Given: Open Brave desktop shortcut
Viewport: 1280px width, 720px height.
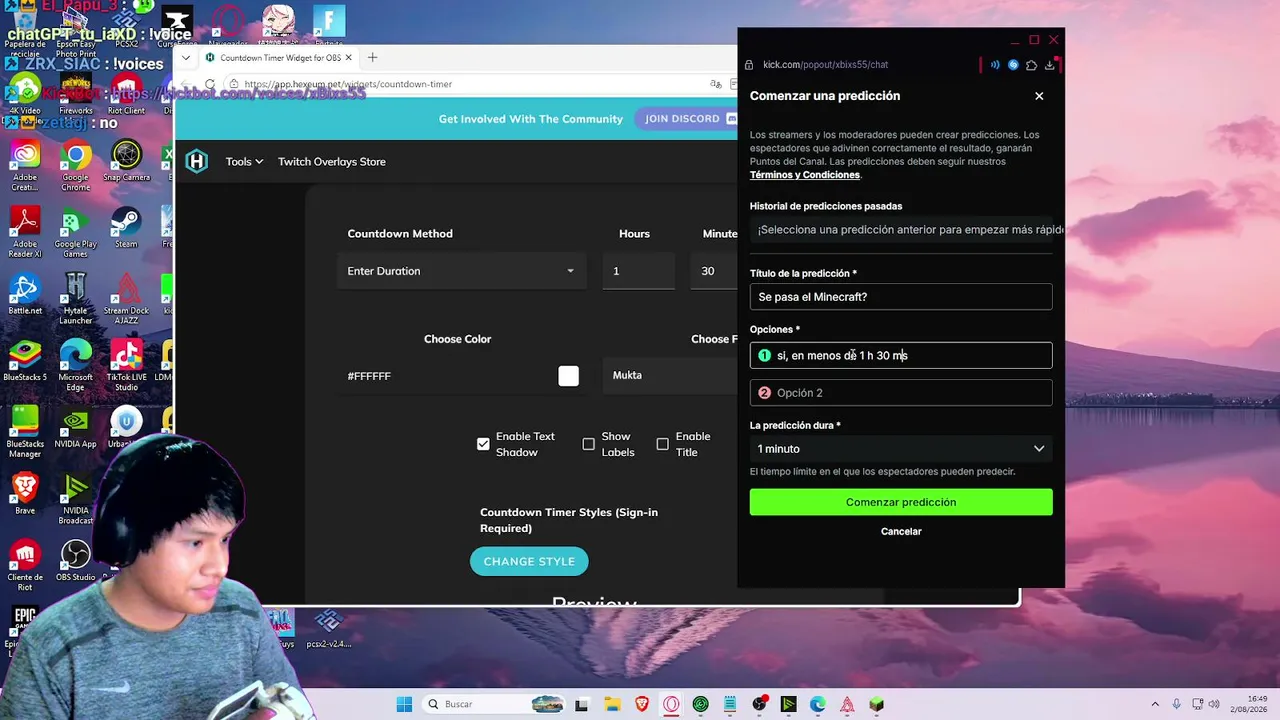Looking at the screenshot, I should click(x=25, y=494).
